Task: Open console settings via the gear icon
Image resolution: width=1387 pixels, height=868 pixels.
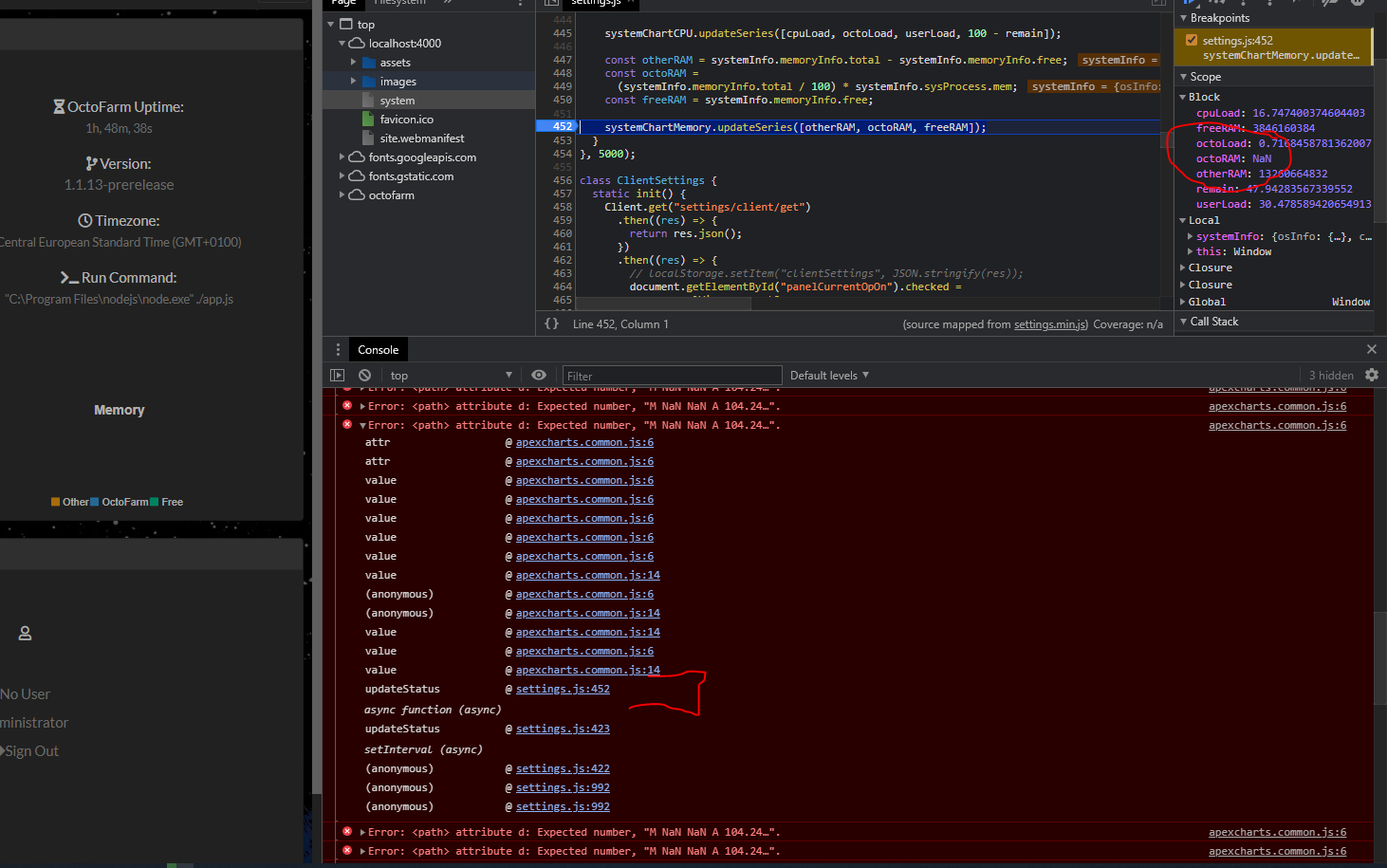Action: click(1373, 375)
